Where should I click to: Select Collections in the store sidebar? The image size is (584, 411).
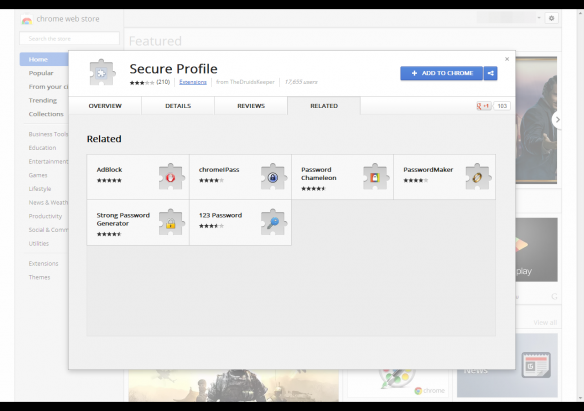pos(46,114)
